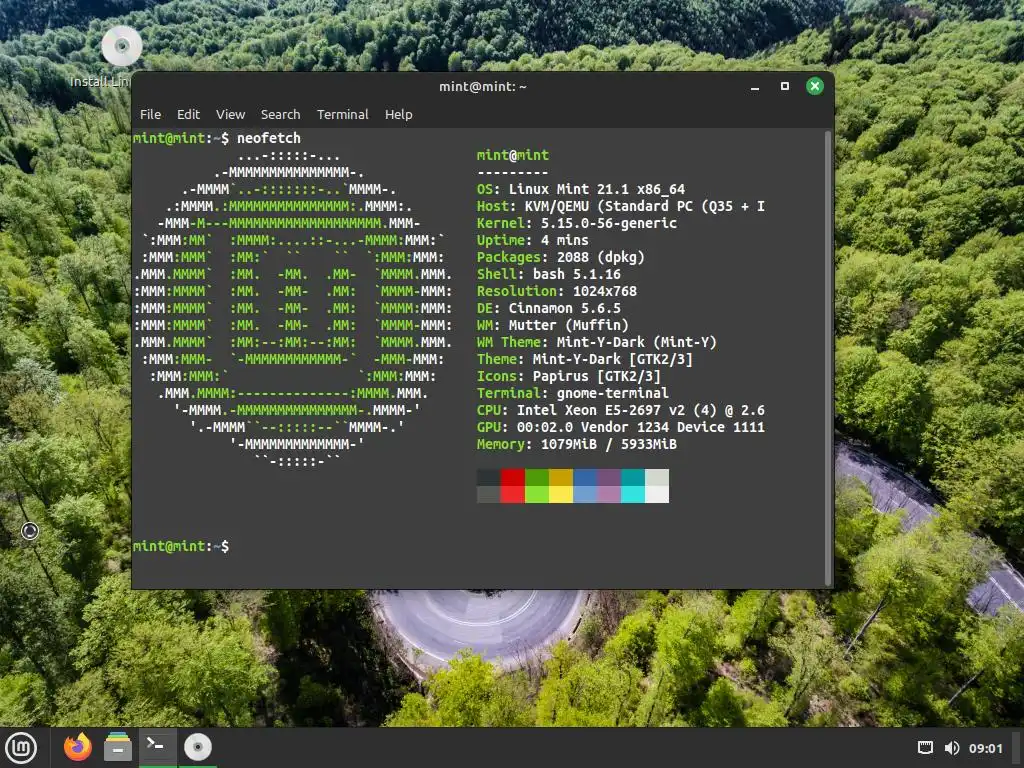Viewport: 1024px width, 768px height.
Task: Click the 'Memory: 1079MiB / 5933MiB' line
Action: pyautogui.click(x=577, y=444)
